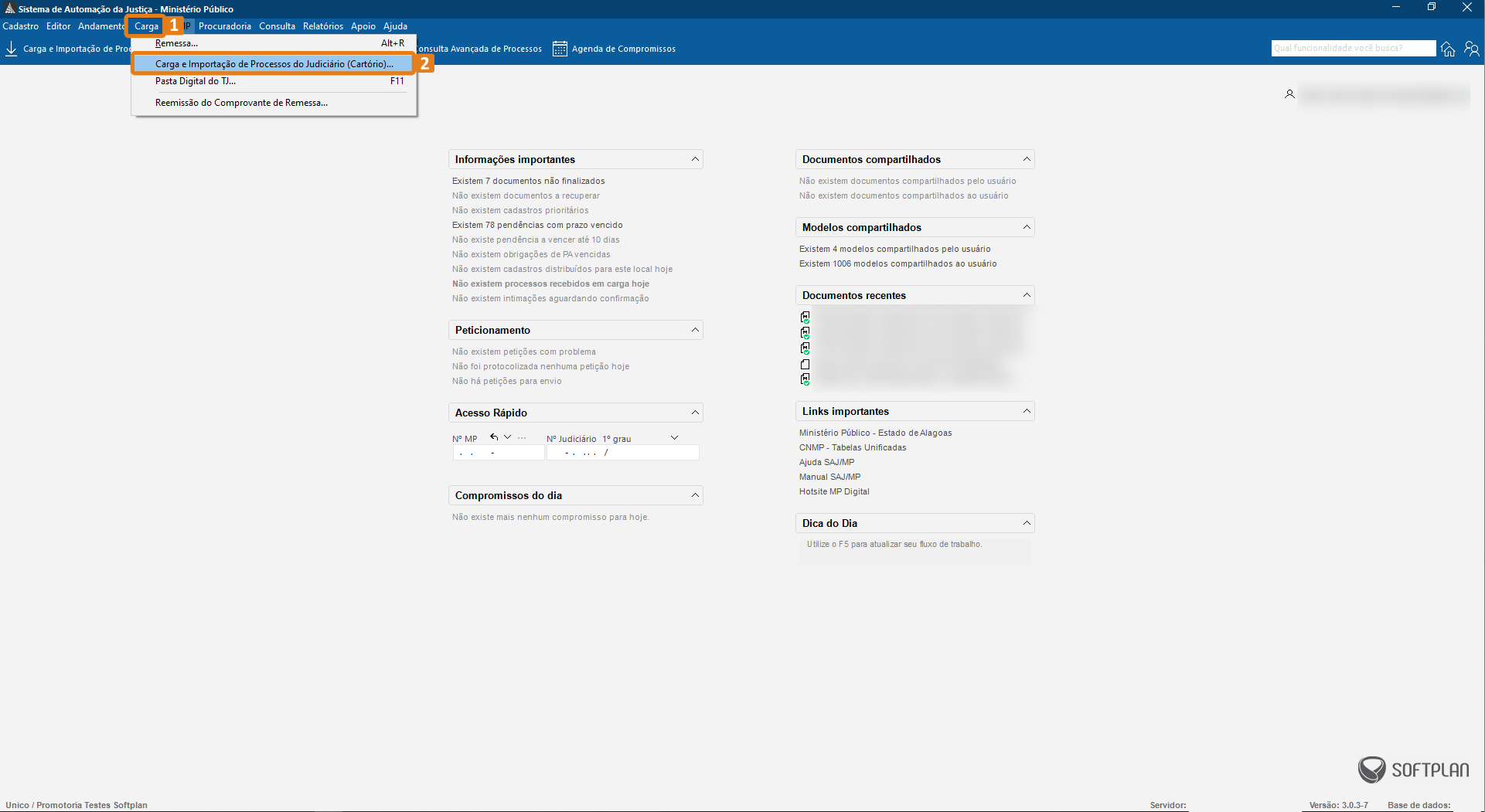Collapse the Peticionamento panel
The image size is (1485, 812).
(695, 330)
